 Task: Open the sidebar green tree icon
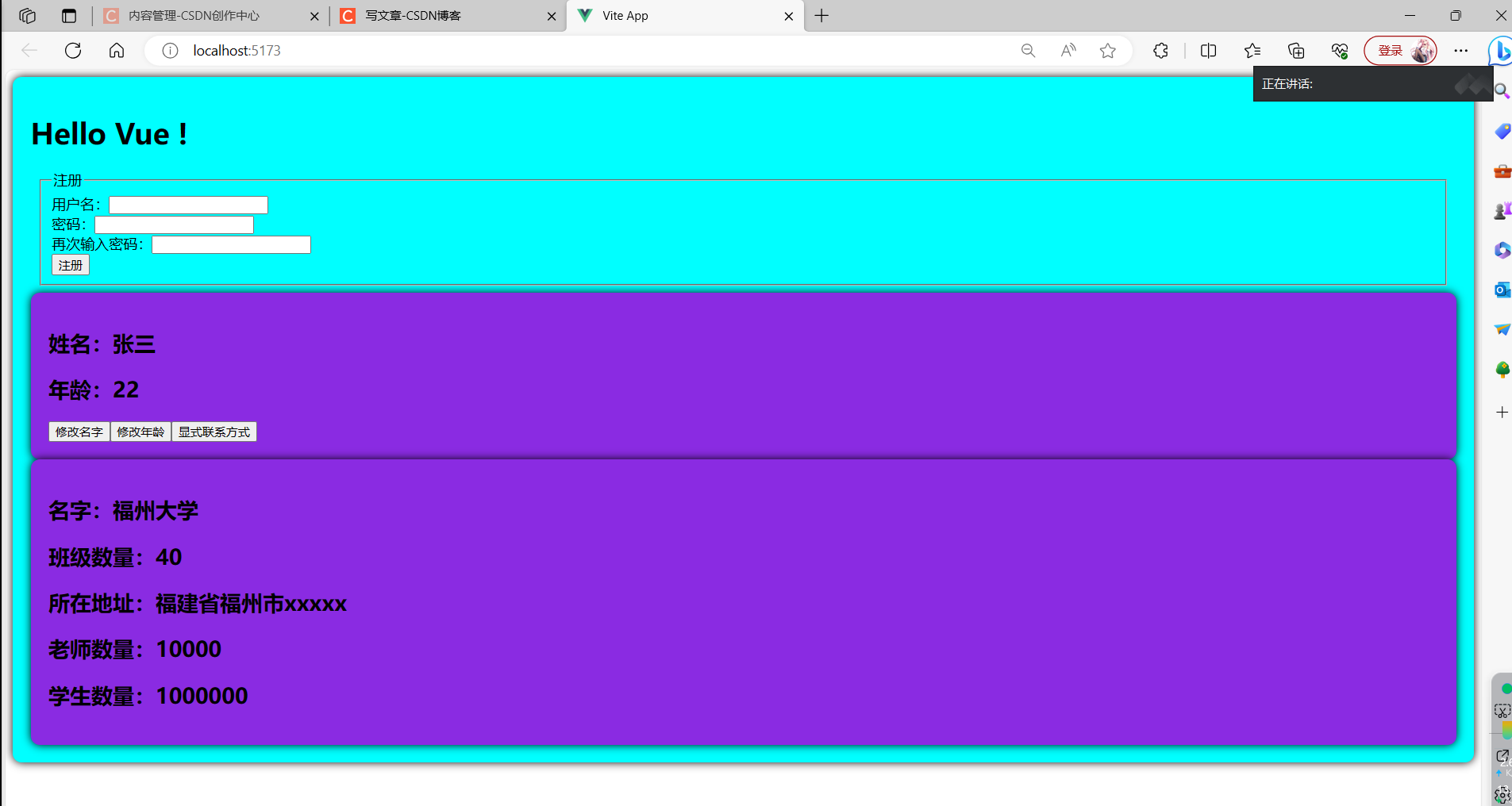tap(1502, 370)
